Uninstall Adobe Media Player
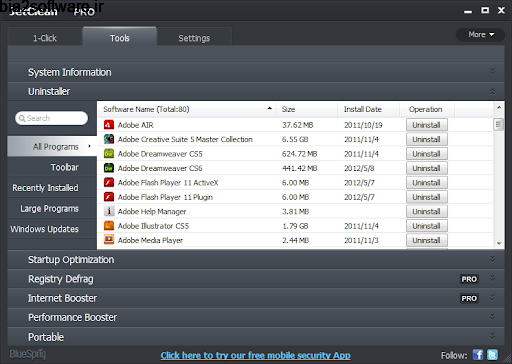The height and width of the screenshot is (364, 512). pos(427,240)
